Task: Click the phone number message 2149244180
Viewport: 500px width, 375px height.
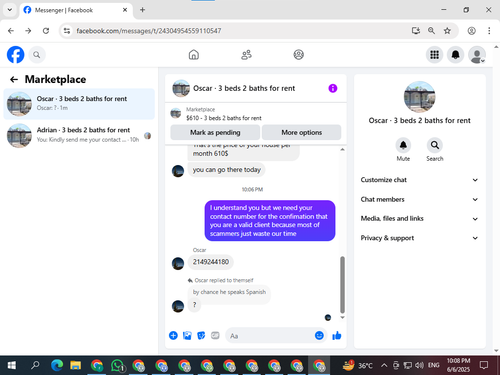Action: click(211, 262)
